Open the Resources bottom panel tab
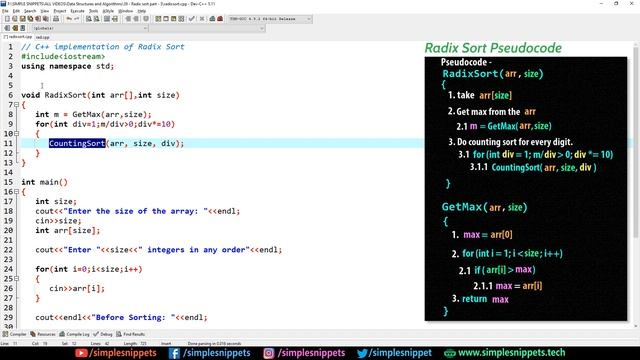The height and width of the screenshot is (360, 640). coord(43,334)
